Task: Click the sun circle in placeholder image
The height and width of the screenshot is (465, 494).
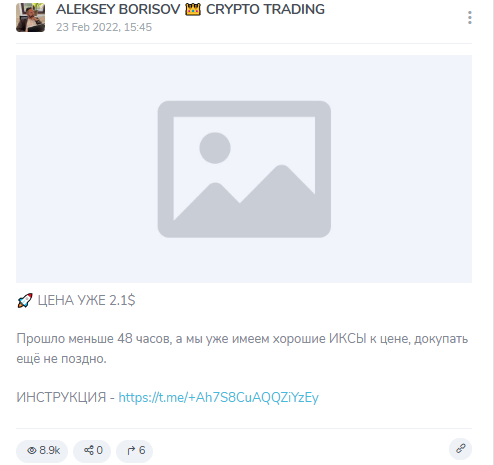Action: [x=215, y=148]
